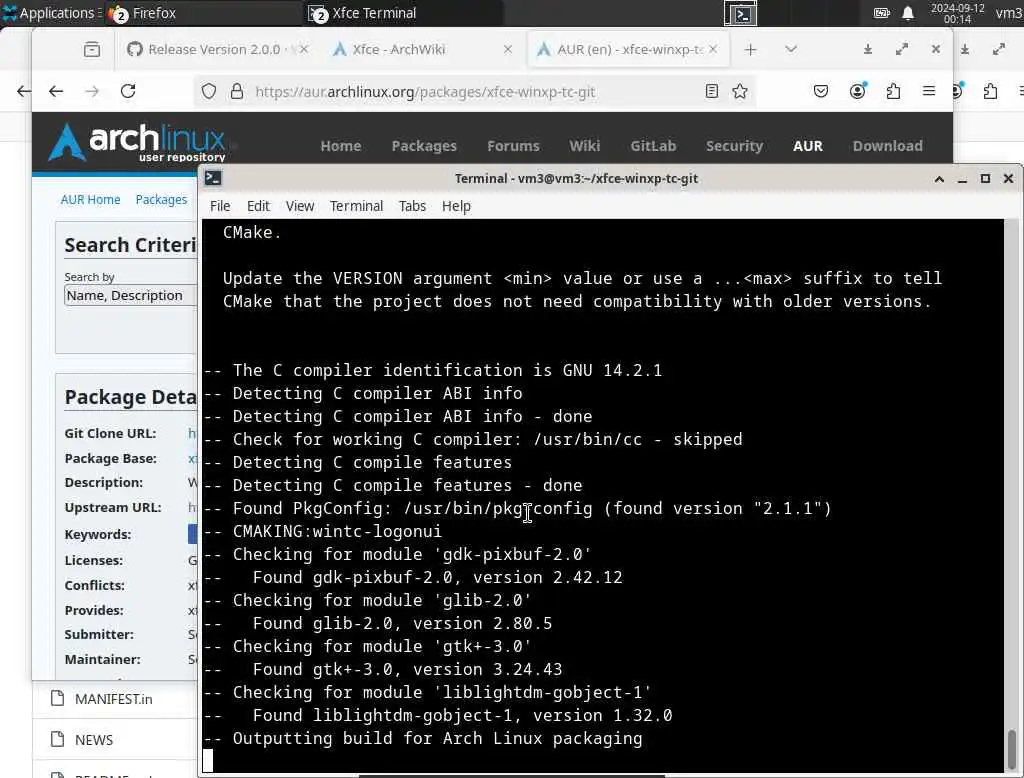Open the terminal Tabs menu
The height and width of the screenshot is (778, 1024).
[412, 206]
